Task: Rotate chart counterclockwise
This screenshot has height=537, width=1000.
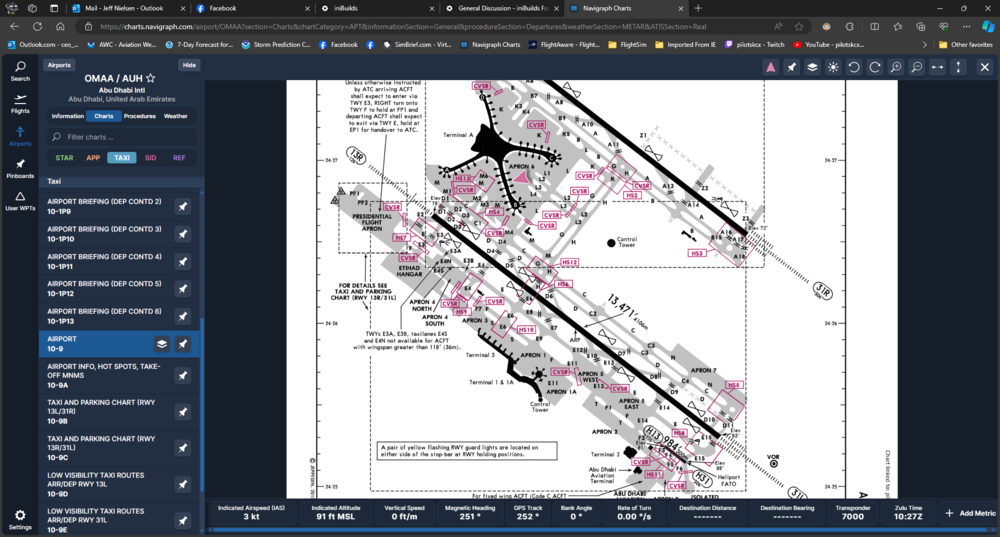Action: coord(854,67)
